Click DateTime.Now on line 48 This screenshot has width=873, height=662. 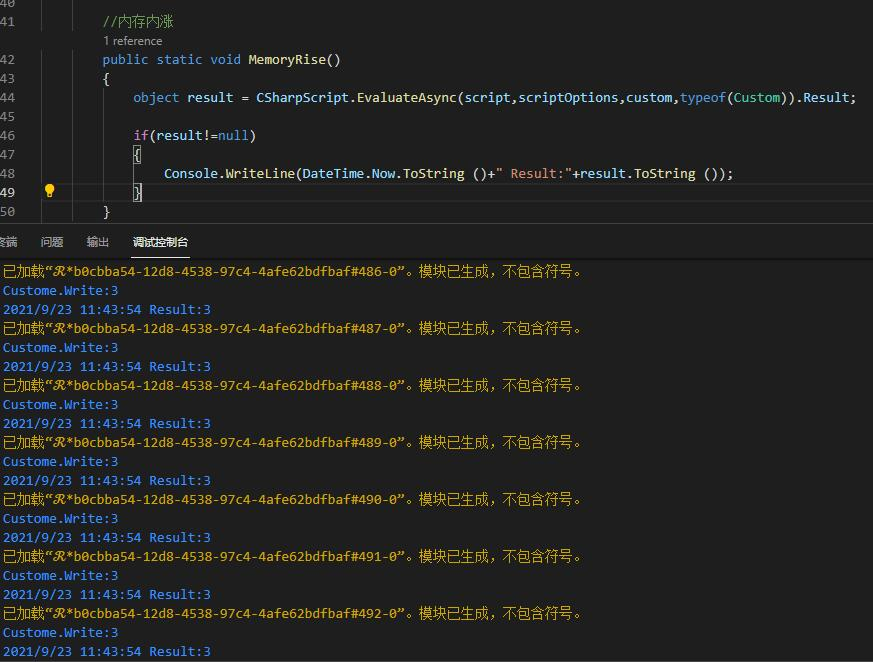pyautogui.click(x=349, y=174)
